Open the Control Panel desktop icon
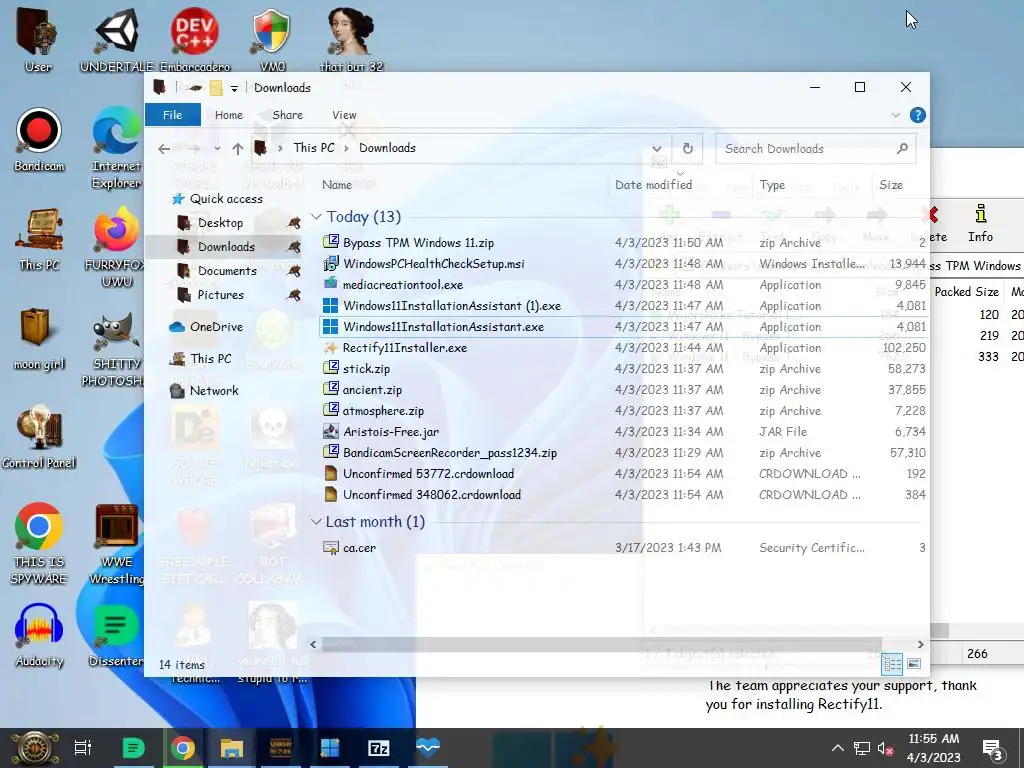 39,438
